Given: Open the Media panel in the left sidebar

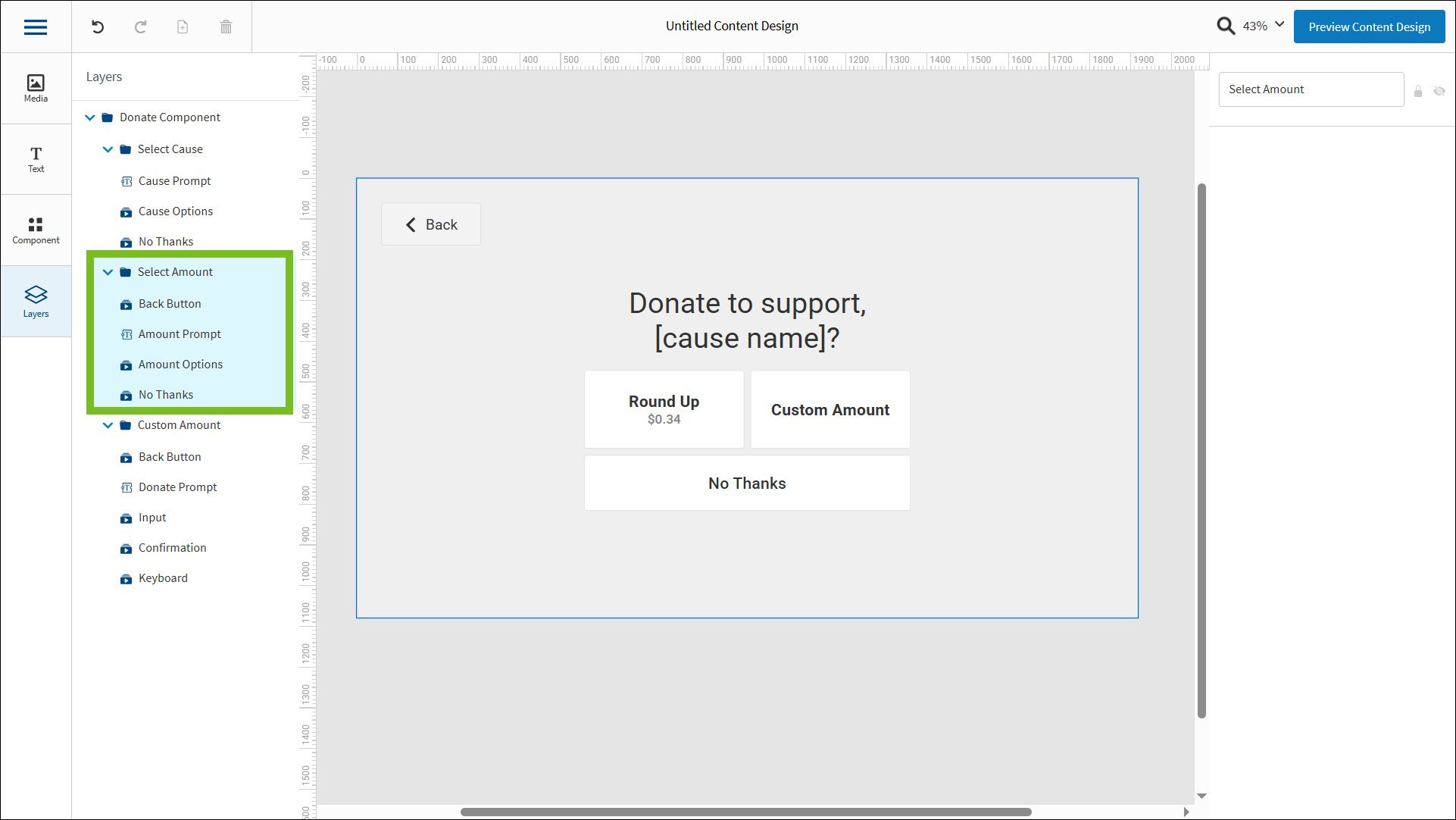Looking at the screenshot, I should [36, 88].
